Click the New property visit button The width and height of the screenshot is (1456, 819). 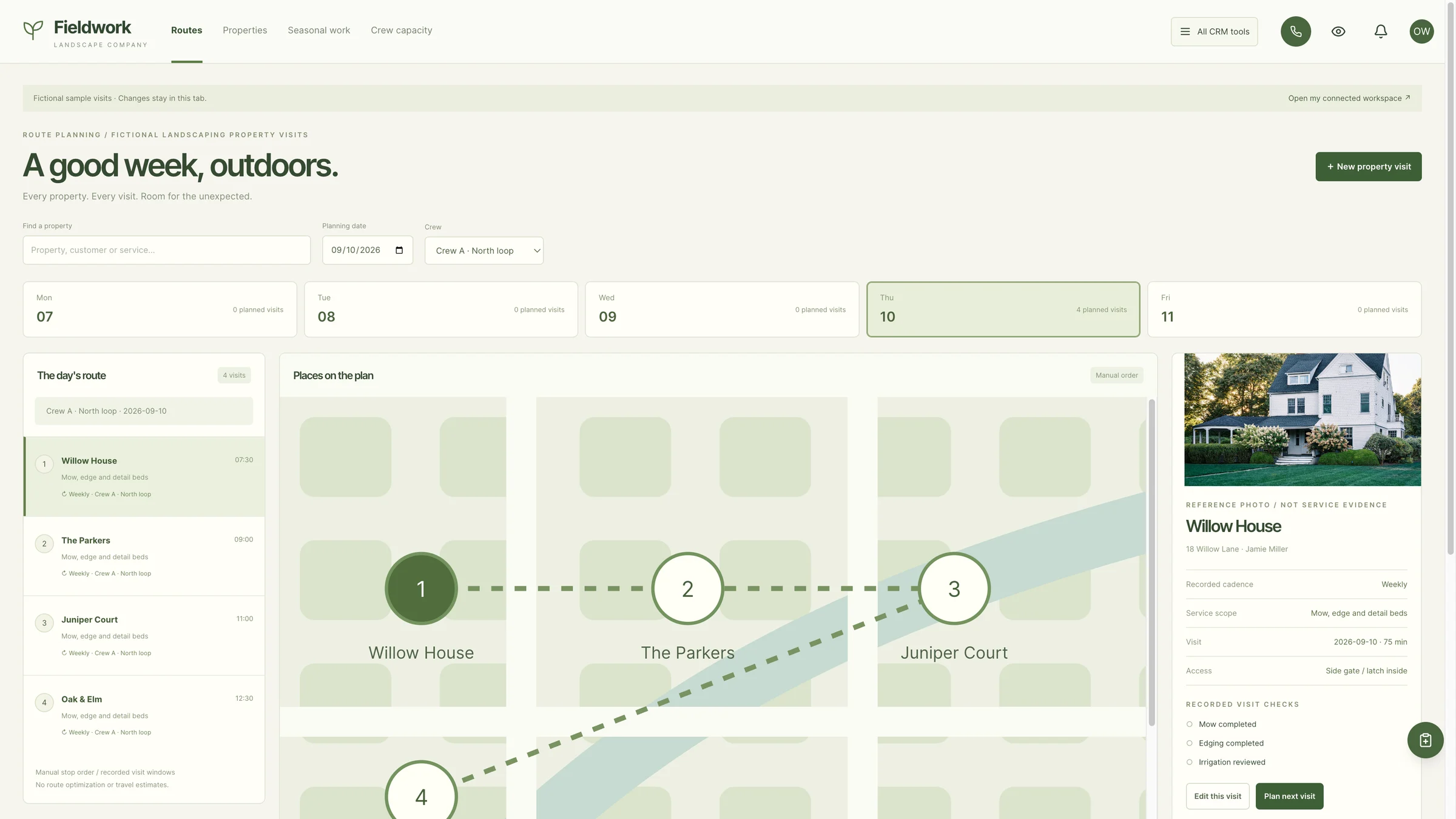point(1369,167)
